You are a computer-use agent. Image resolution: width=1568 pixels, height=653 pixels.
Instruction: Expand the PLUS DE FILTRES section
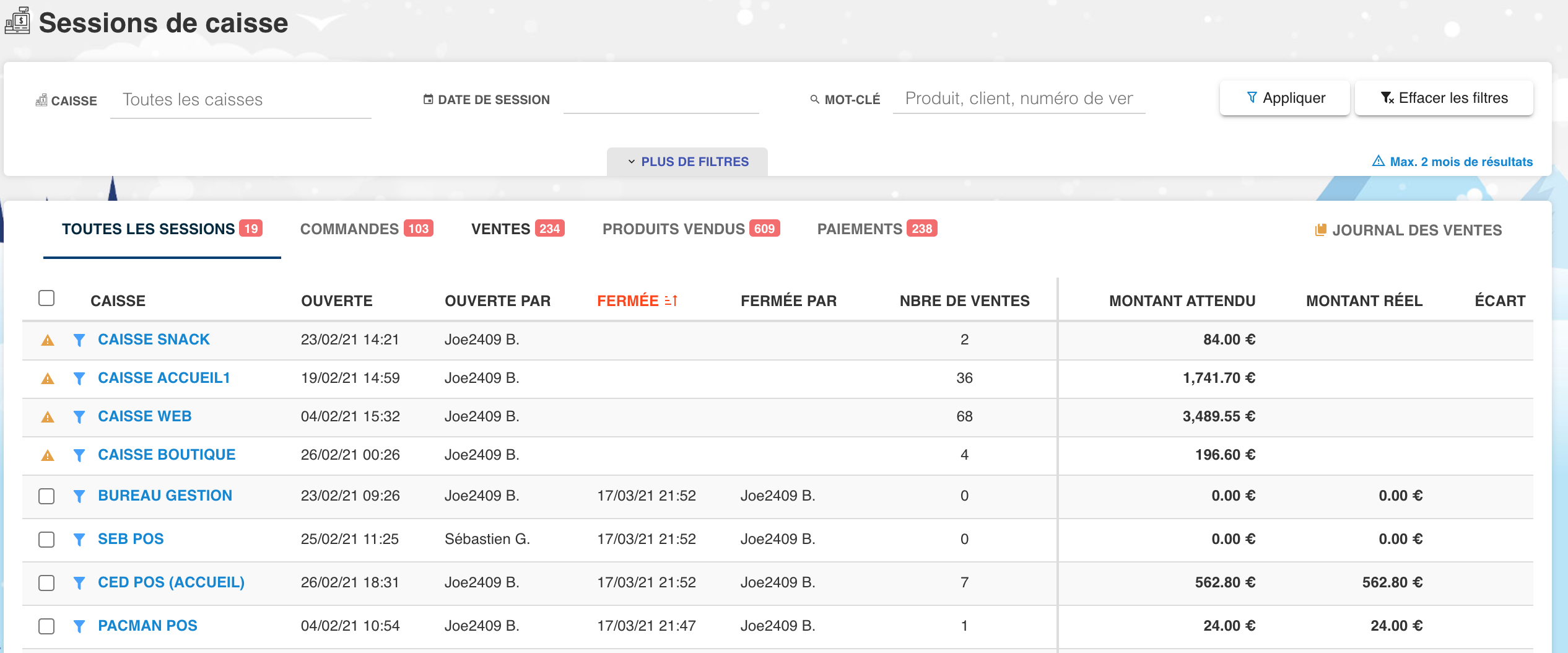coord(687,162)
